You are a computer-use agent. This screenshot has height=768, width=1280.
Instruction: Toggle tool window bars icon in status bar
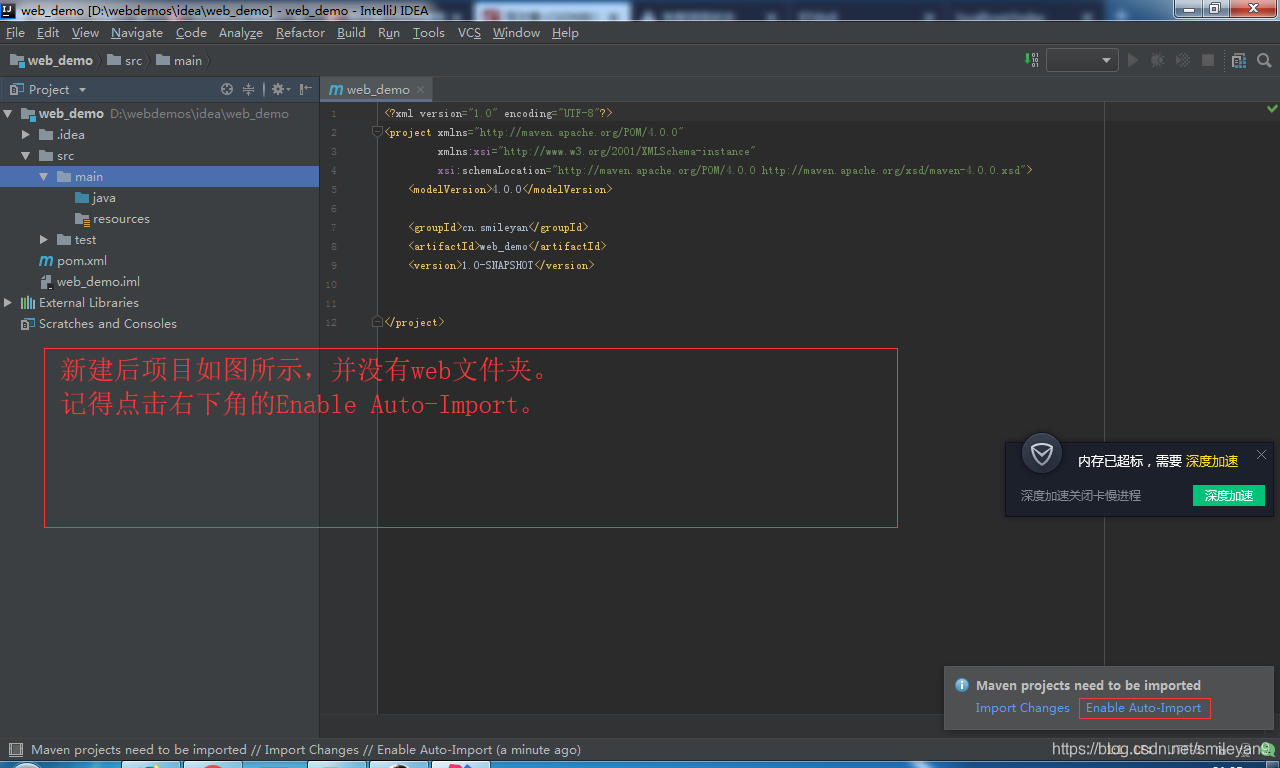(x=15, y=749)
